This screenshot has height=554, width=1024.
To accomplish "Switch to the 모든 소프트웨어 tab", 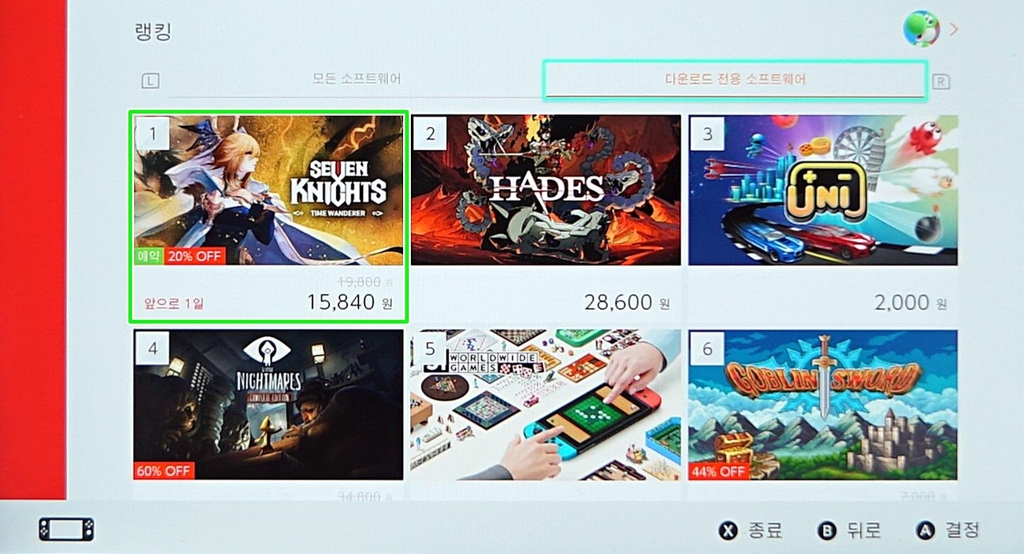I will point(357,79).
